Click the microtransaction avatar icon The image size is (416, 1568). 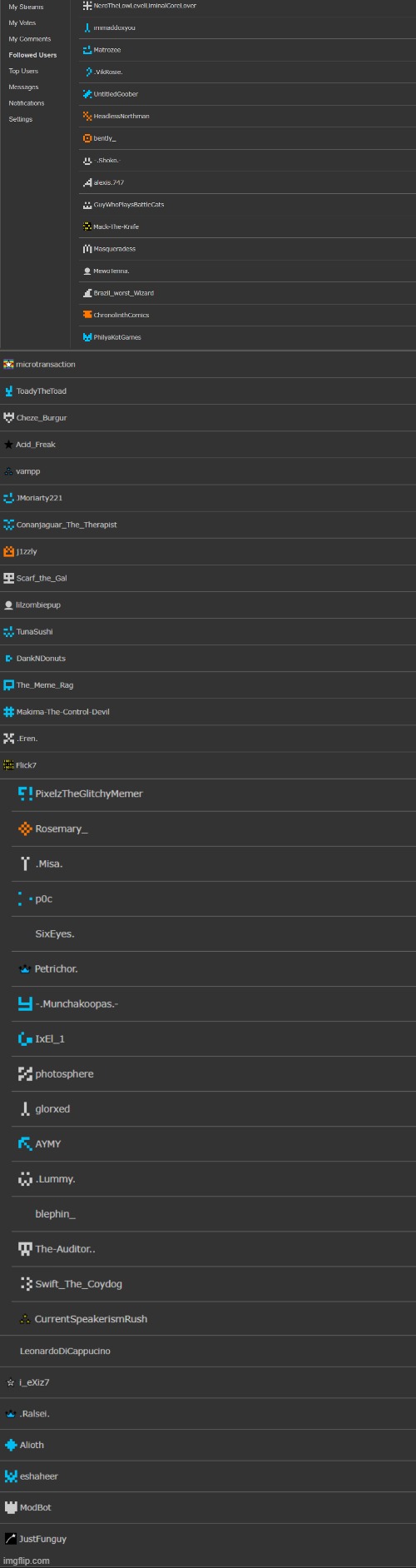tap(8, 364)
